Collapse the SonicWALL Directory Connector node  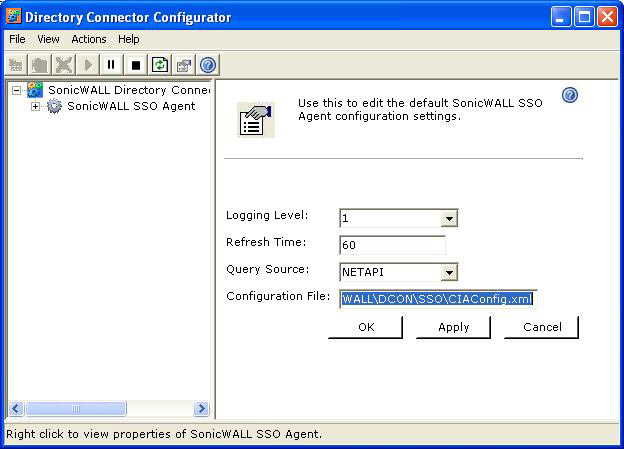coord(16,90)
